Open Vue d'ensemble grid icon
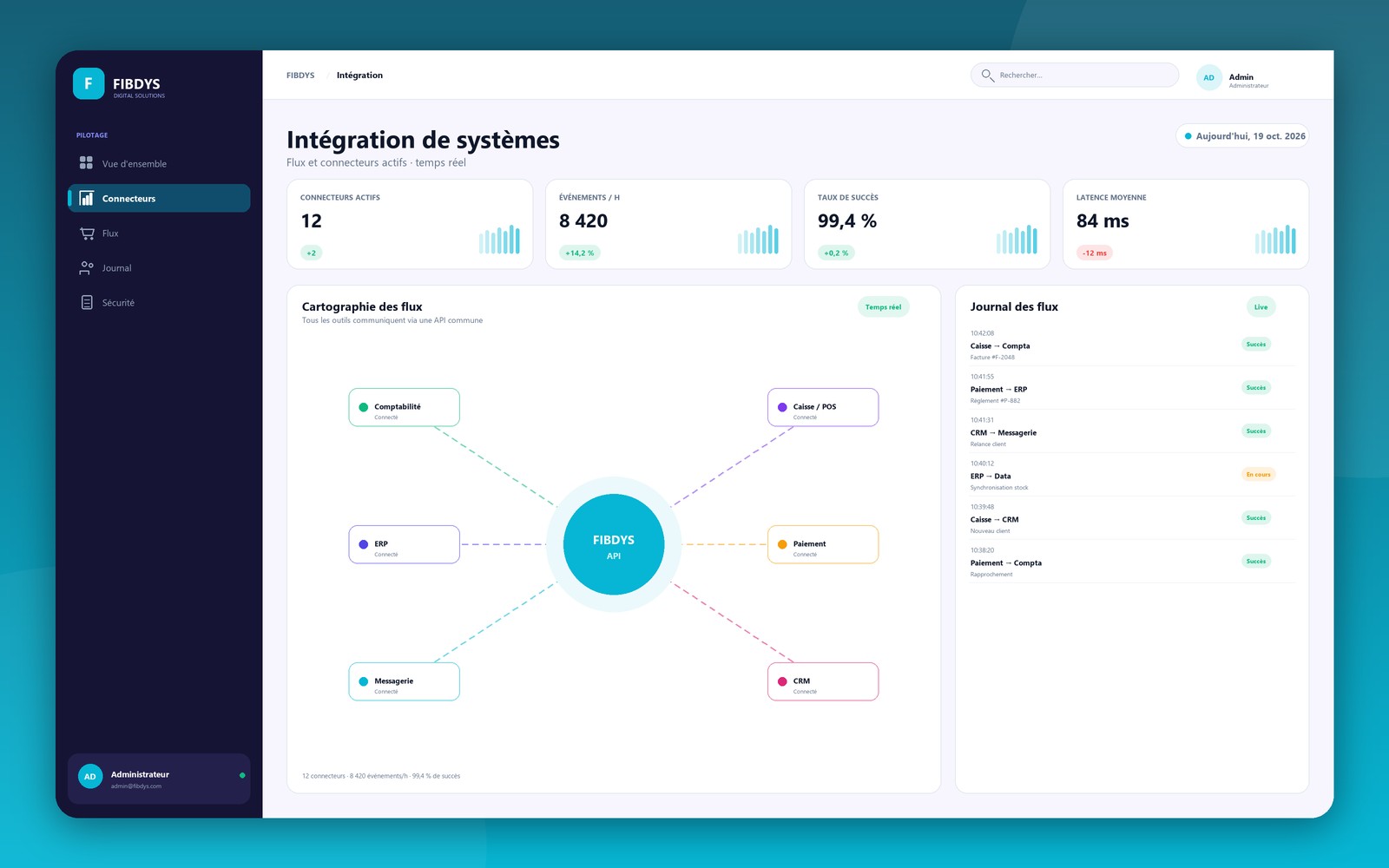 pos(86,162)
